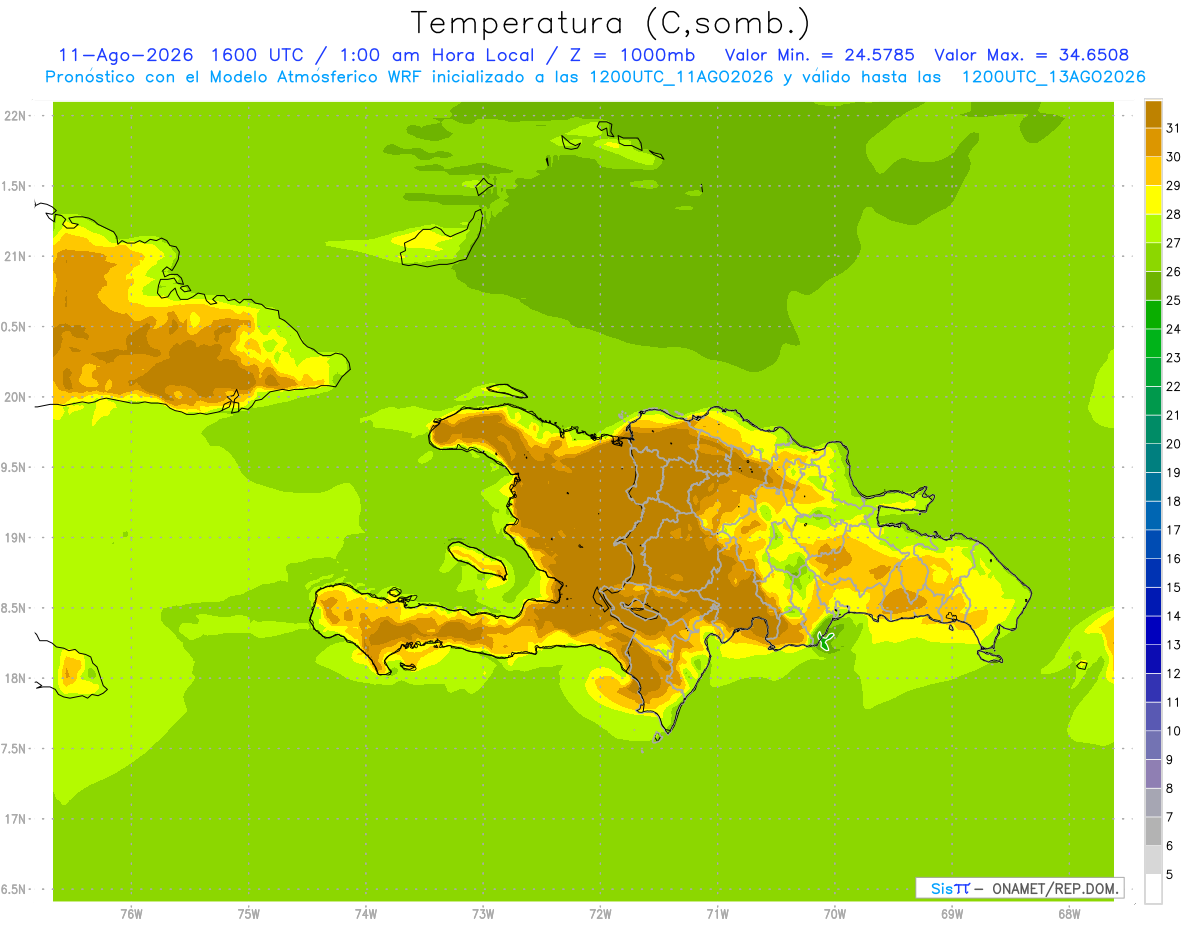Select the "73W" longitude label

[483, 915]
